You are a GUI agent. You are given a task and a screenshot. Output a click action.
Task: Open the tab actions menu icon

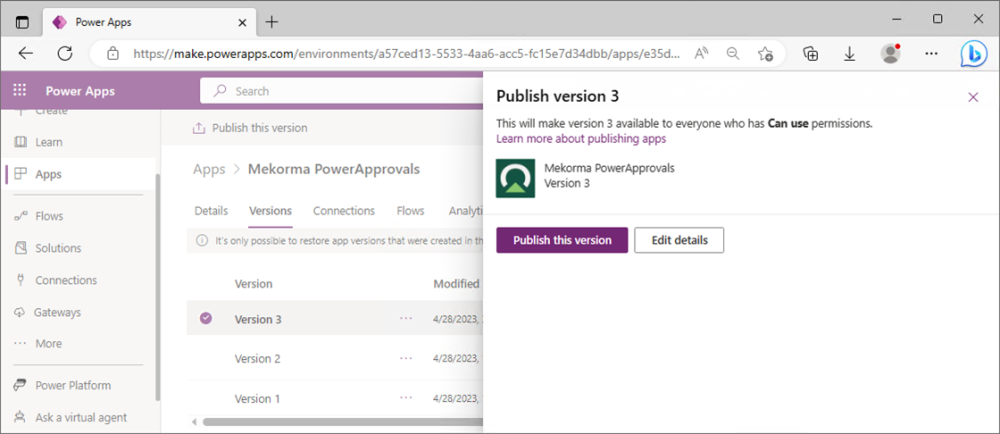(x=22, y=22)
